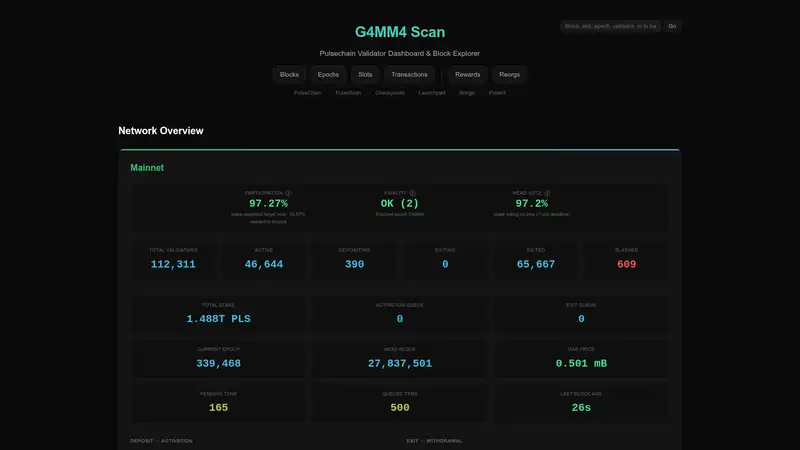Viewport: 800px width, 450px height.
Task: Open the Finality info icon
Action: (x=412, y=193)
